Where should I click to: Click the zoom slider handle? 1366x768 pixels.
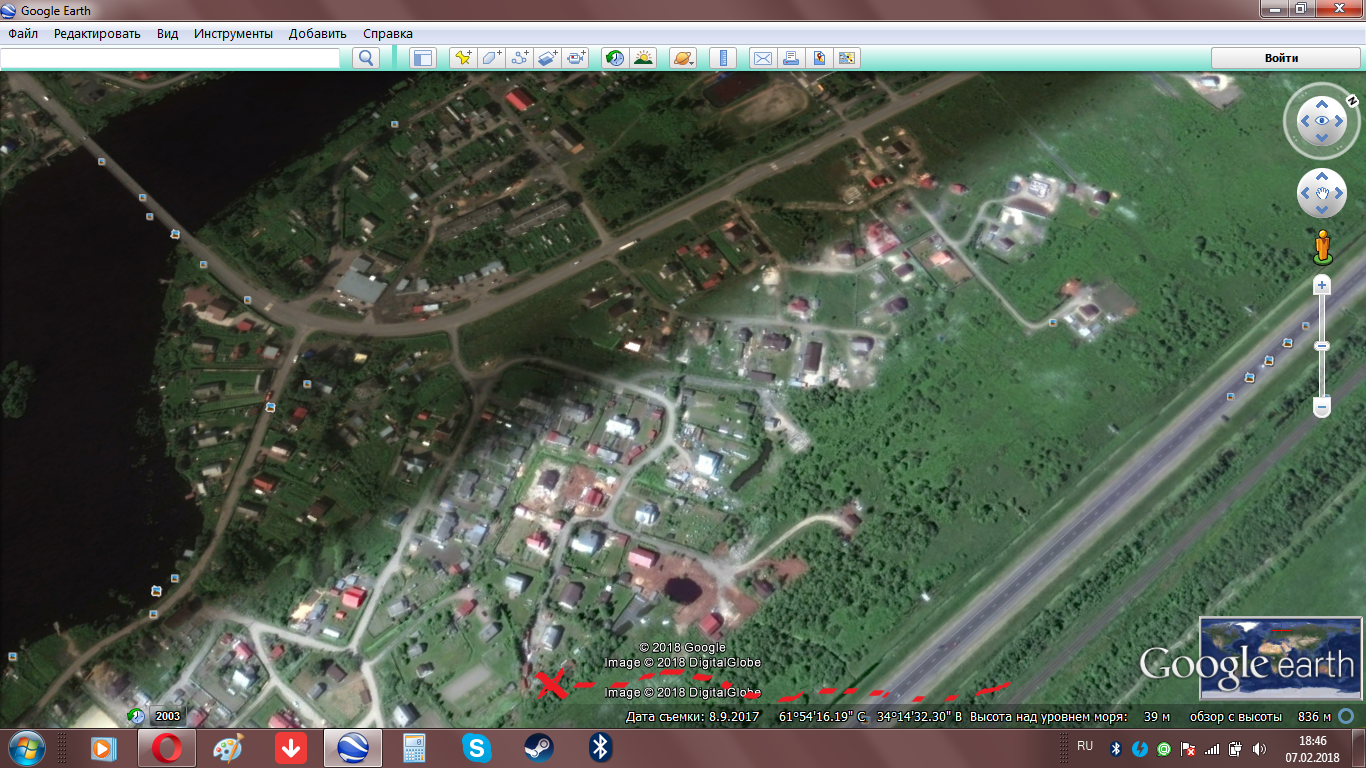pos(1322,346)
